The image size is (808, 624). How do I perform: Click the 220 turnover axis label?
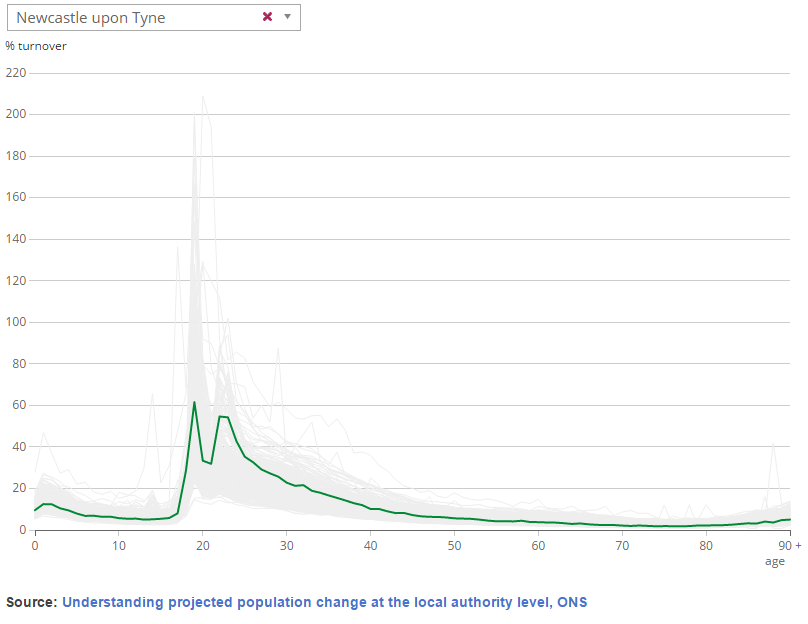click(x=16, y=73)
